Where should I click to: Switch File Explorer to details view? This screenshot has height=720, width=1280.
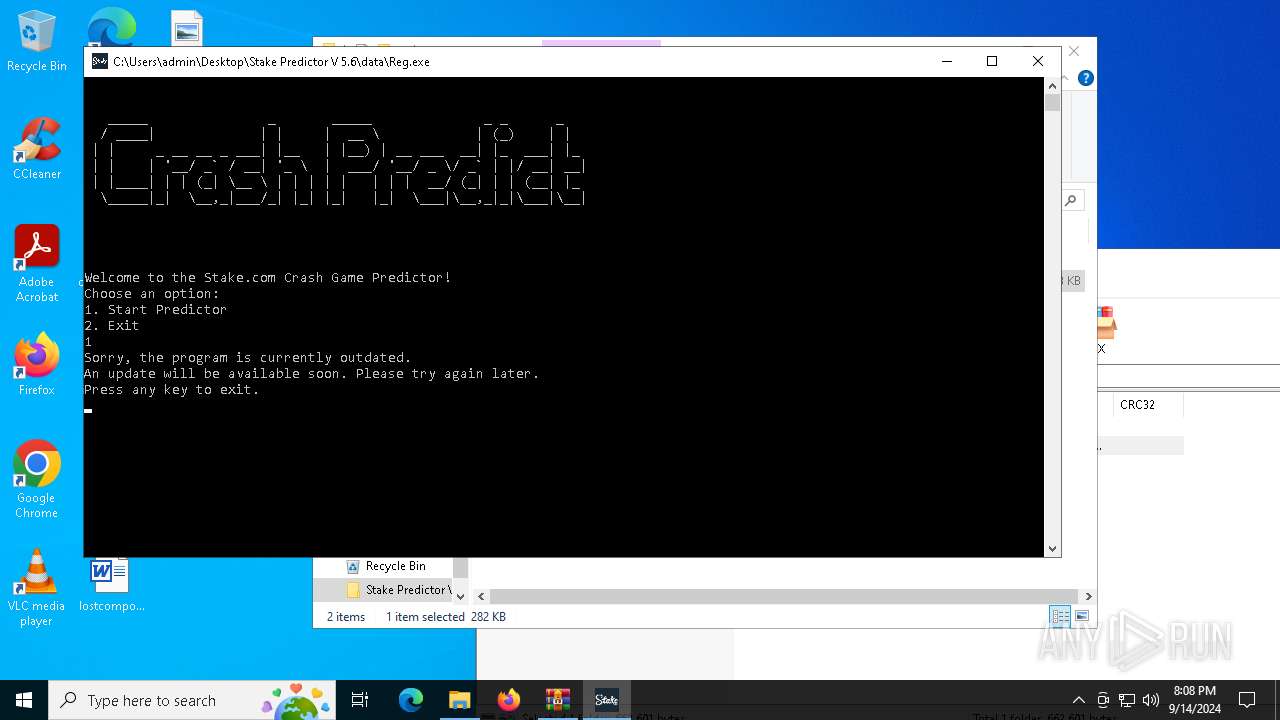point(1060,617)
